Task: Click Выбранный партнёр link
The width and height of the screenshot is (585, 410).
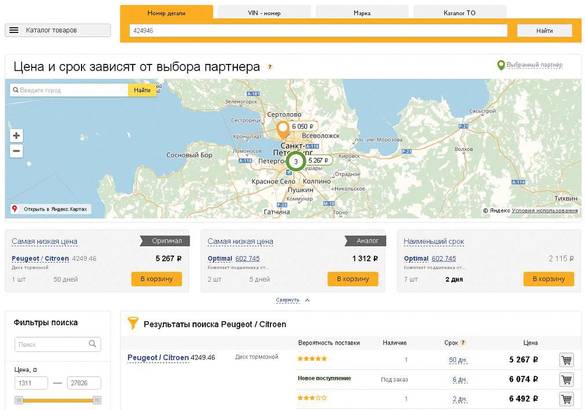Action: 534,65
